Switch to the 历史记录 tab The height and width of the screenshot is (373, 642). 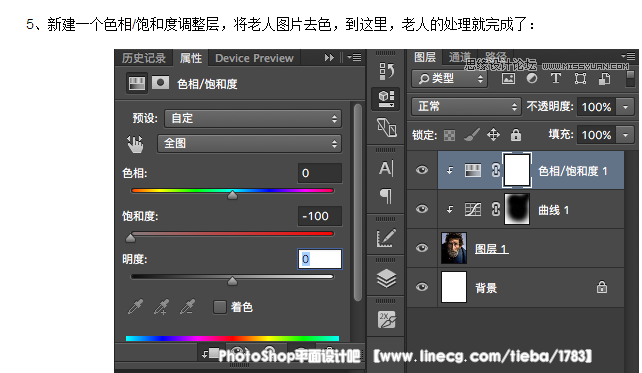point(144,58)
